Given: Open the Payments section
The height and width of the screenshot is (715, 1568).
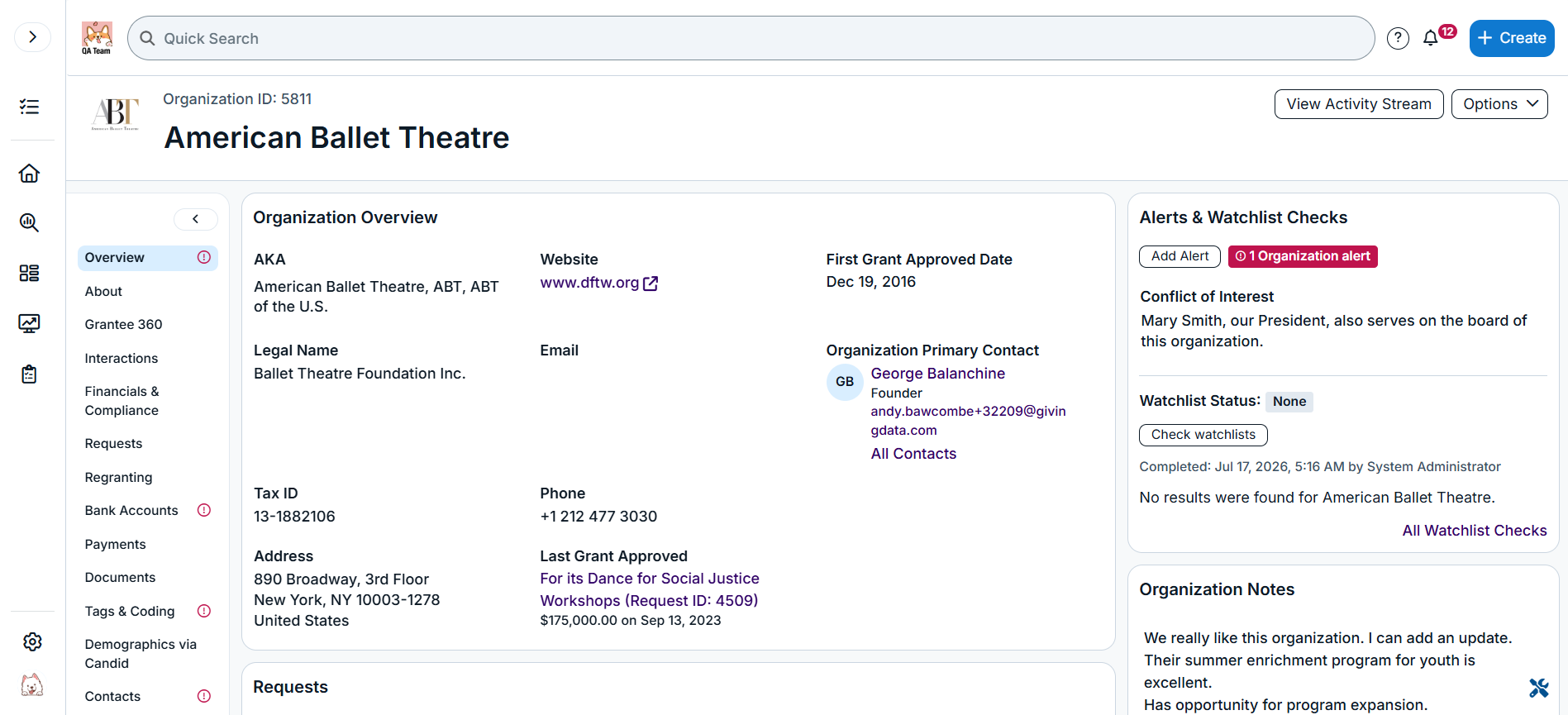Looking at the screenshot, I should 115,544.
